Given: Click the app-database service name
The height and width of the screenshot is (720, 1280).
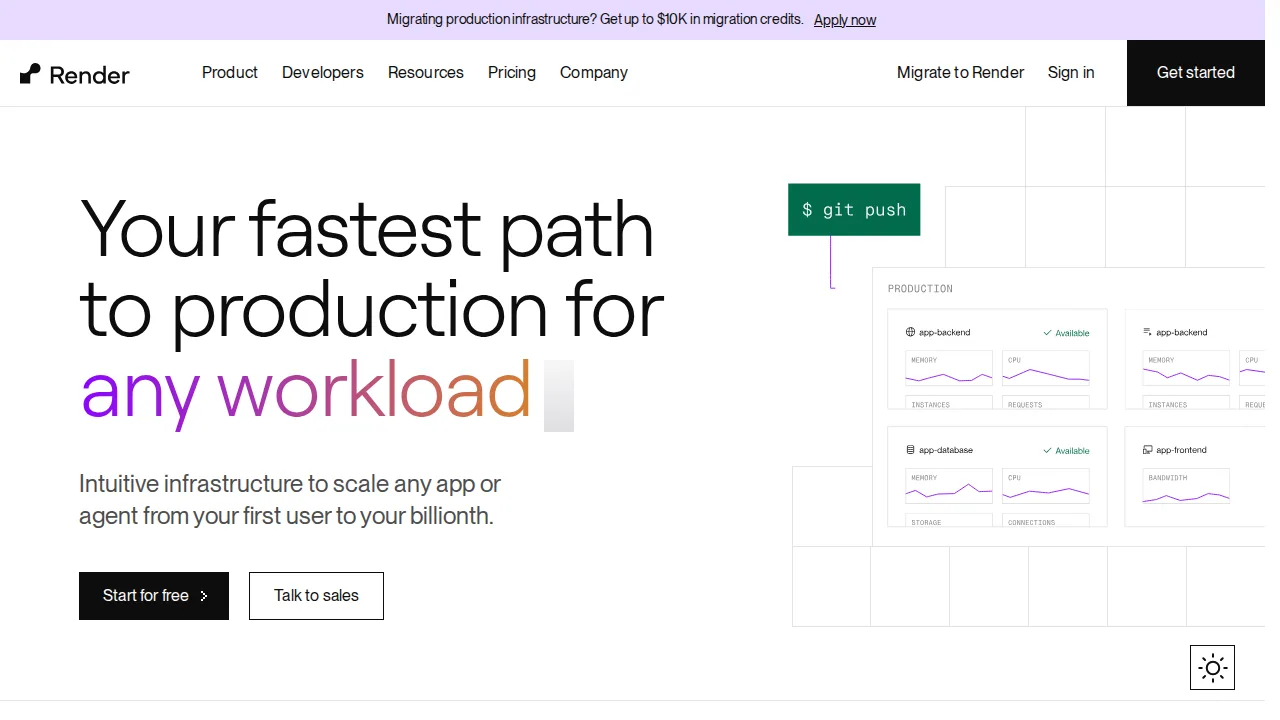Looking at the screenshot, I should tap(946, 450).
